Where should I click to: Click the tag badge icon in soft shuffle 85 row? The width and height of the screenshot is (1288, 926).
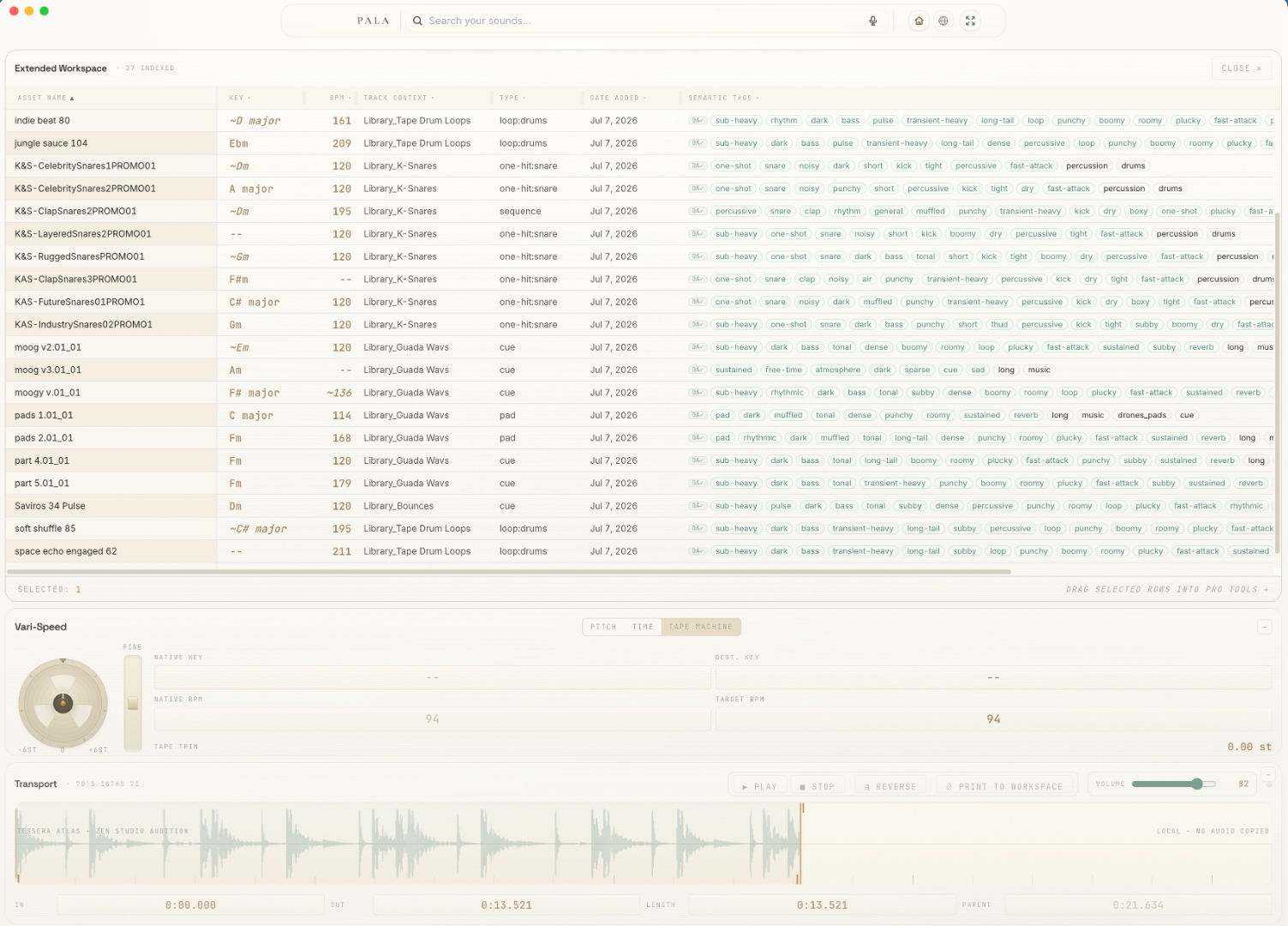(698, 528)
